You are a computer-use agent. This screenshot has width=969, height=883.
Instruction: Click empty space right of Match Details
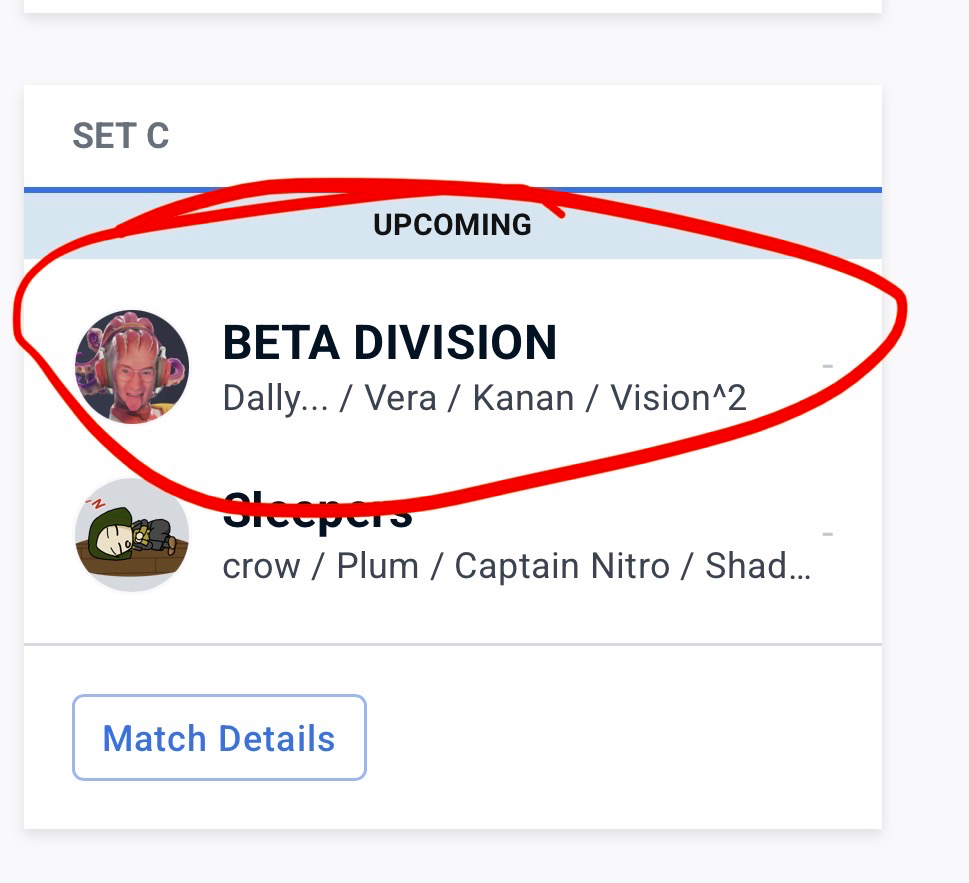pyautogui.click(x=620, y=738)
